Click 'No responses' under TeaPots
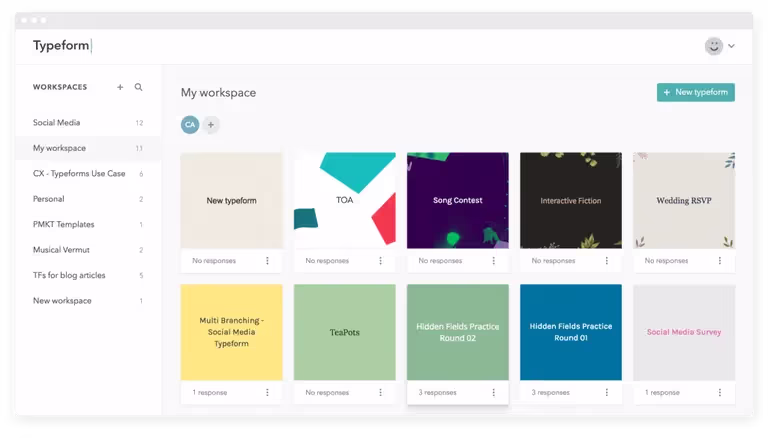This screenshot has width=768, height=438. pyautogui.click(x=327, y=392)
